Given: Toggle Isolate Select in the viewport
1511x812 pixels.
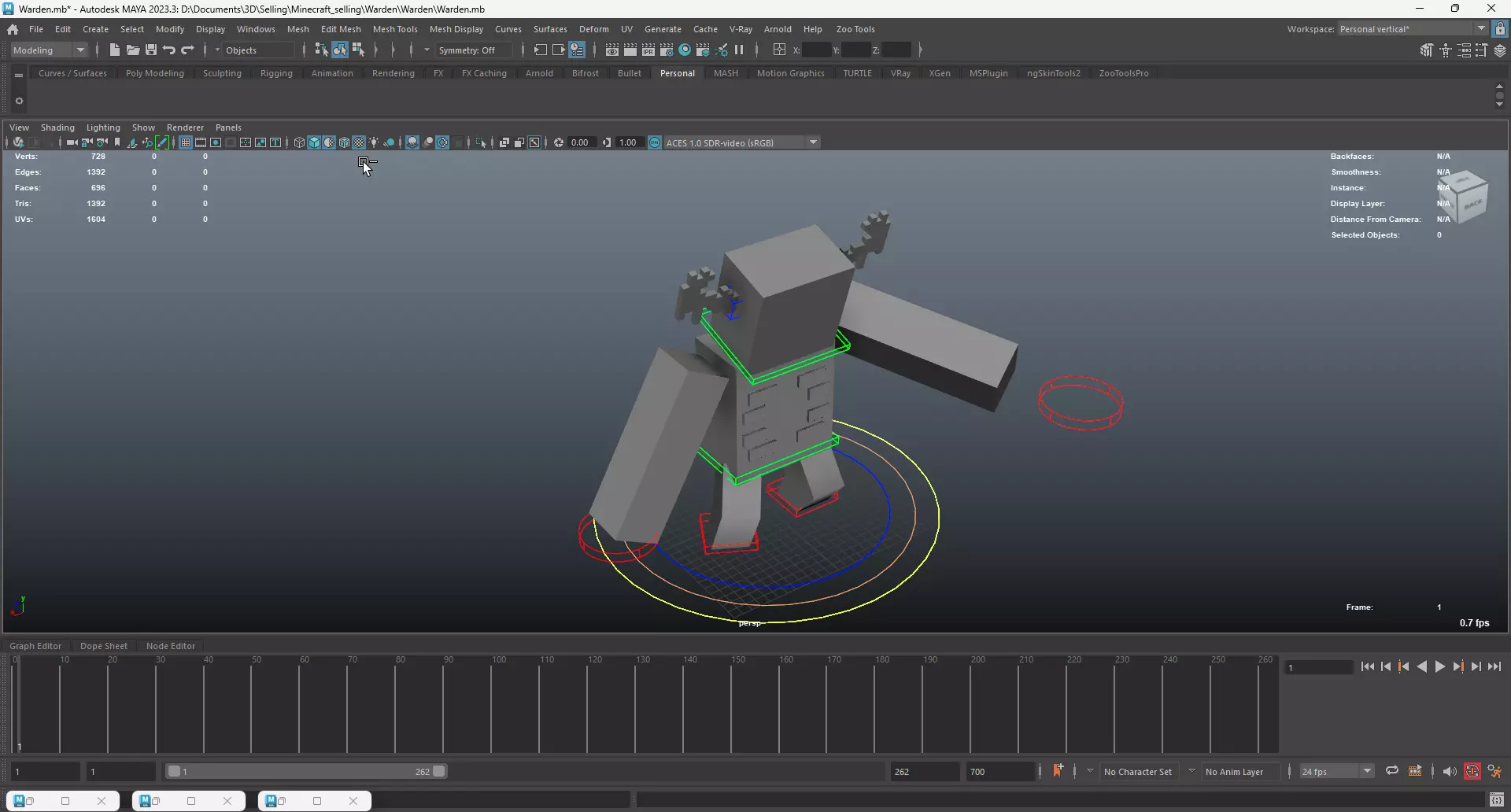Looking at the screenshot, I should [x=481, y=142].
